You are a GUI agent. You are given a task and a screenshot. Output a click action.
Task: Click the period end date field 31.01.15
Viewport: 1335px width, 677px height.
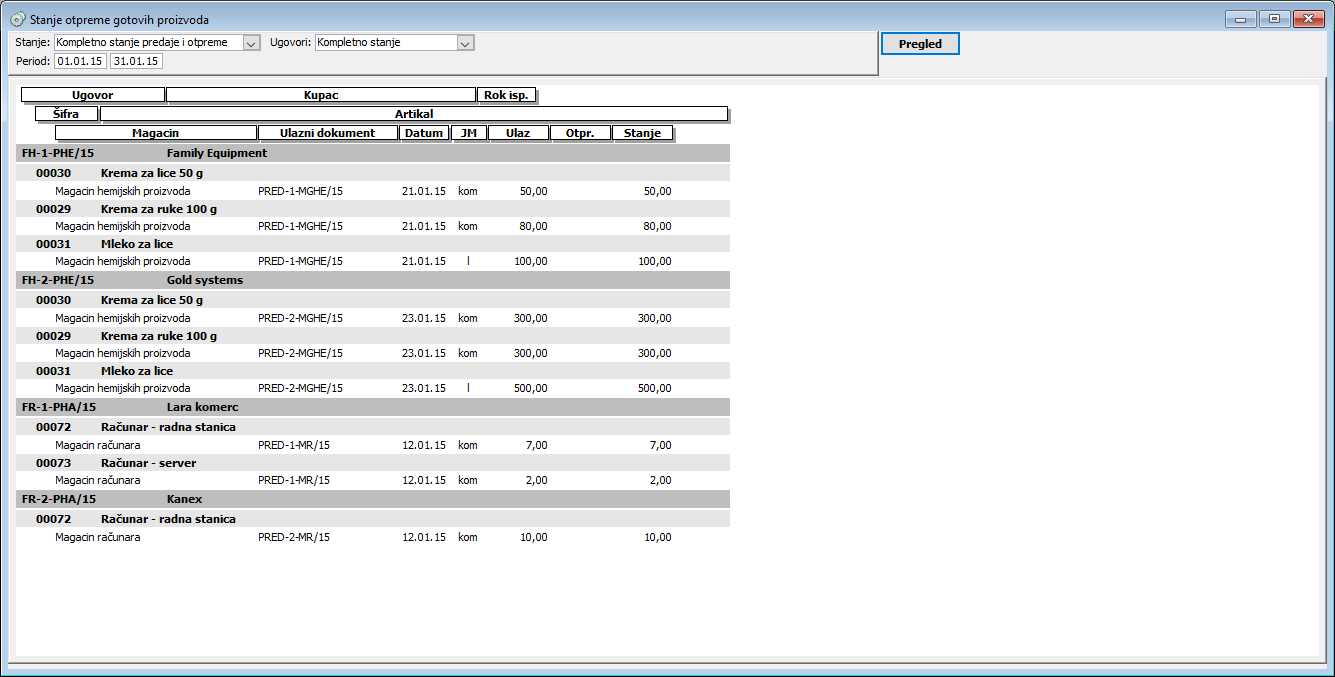136,61
